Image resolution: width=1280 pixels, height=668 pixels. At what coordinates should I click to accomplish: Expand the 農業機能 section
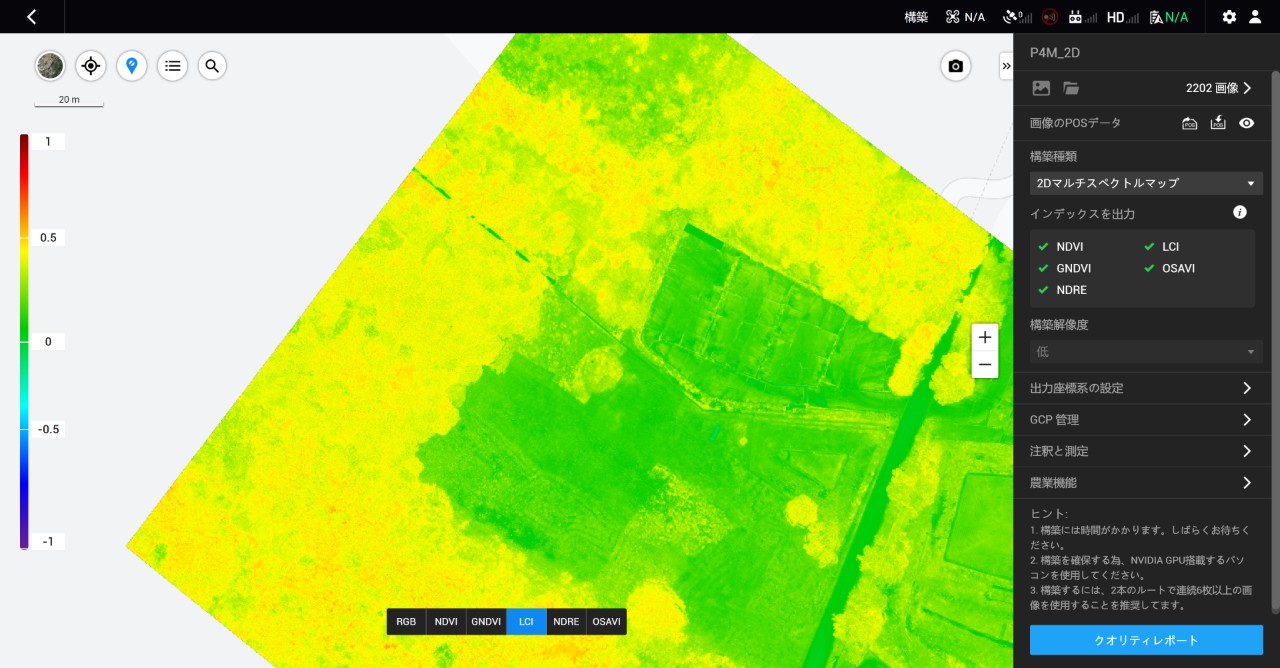1141,483
